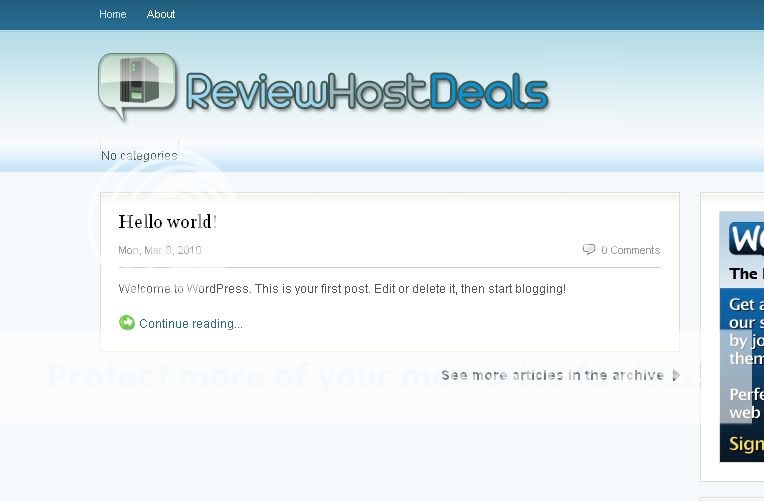Click the server speech-bubble logo icon
Image resolution: width=764 pixels, height=501 pixels.
[x=137, y=86]
